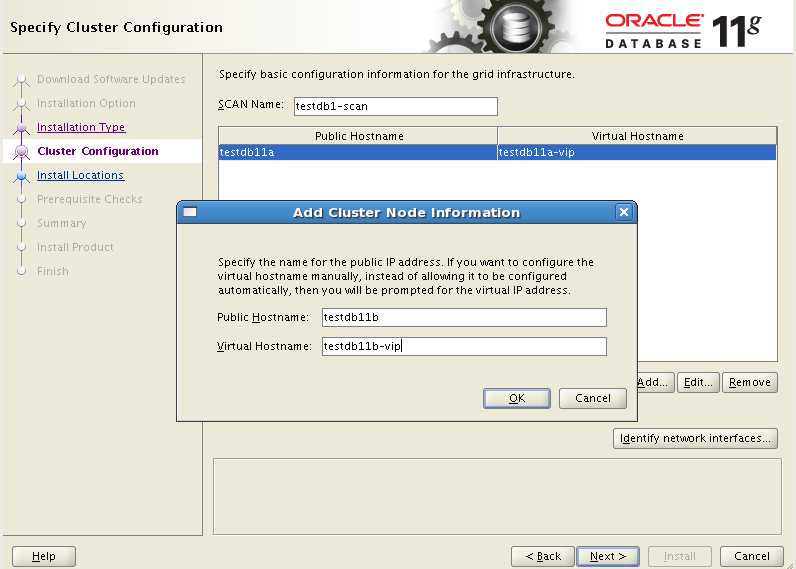Click the Add... button
796x569 pixels.
(655, 382)
